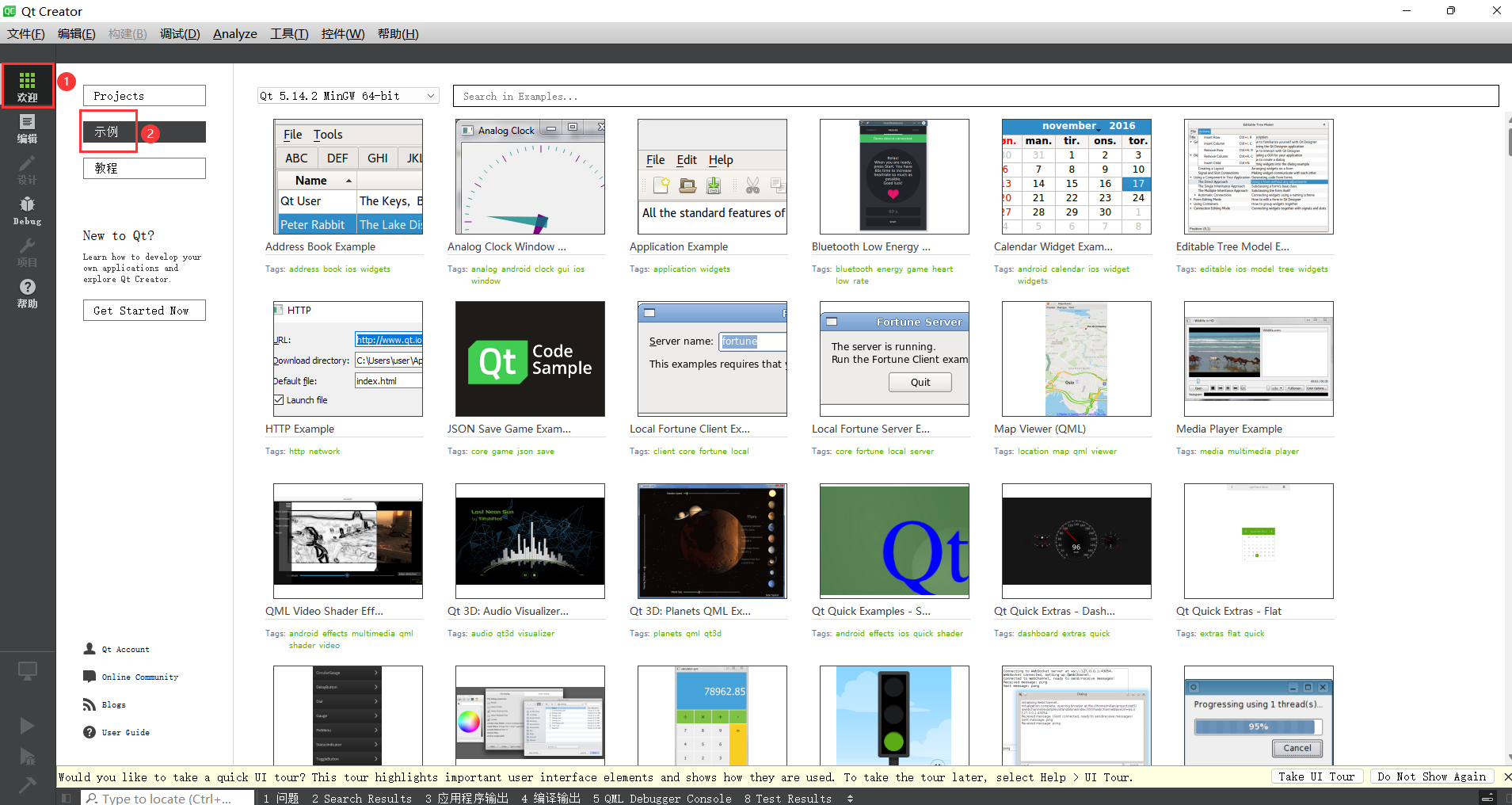Open the Analog Clock Window example thumbnail
1512x805 pixels.
(530, 177)
